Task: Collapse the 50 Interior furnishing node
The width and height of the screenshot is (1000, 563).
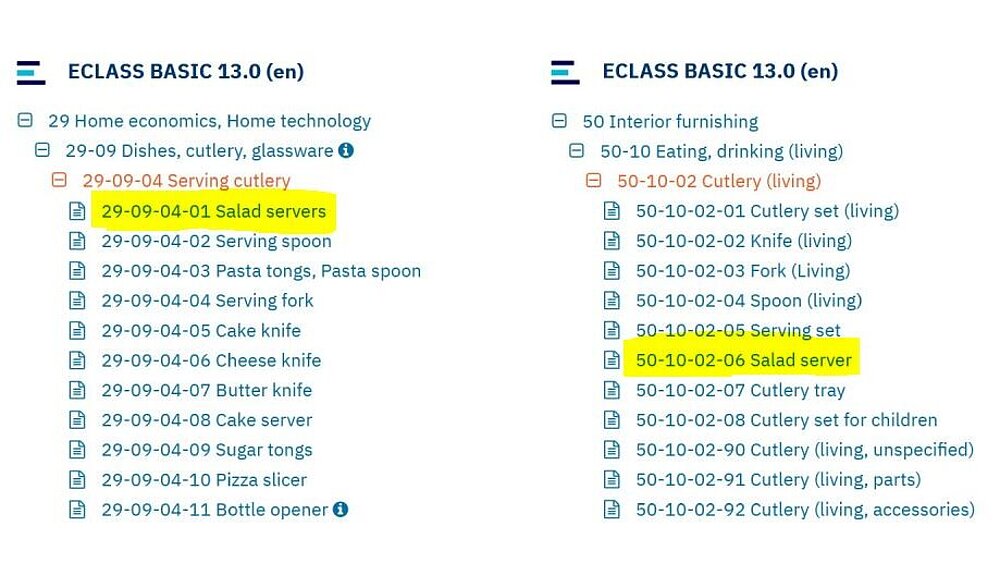Action: (x=559, y=122)
